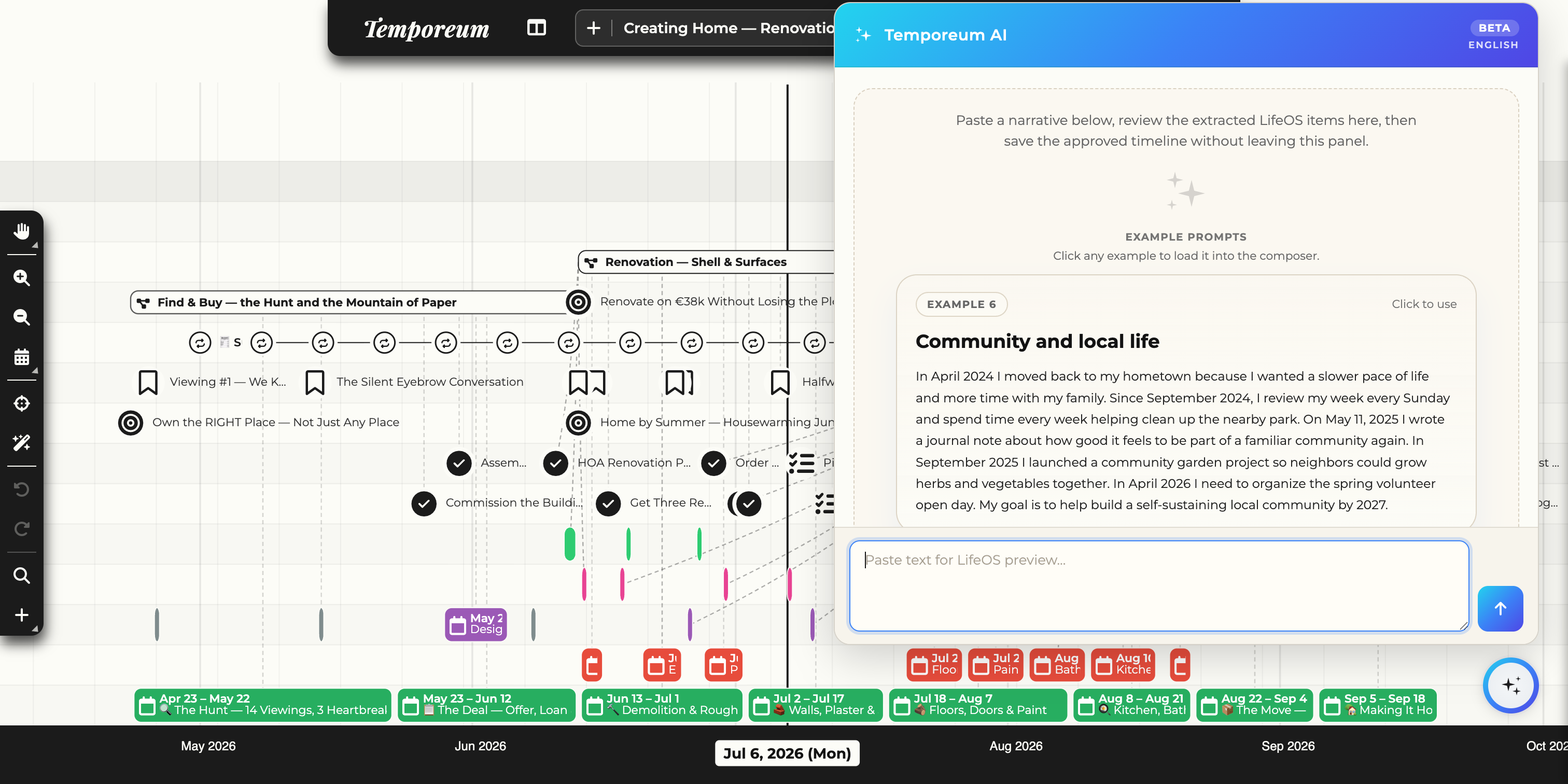Open the 'May 23 – Jun 12 The Deal' phase bar
Screen dimensions: 1568x784
pos(486,705)
